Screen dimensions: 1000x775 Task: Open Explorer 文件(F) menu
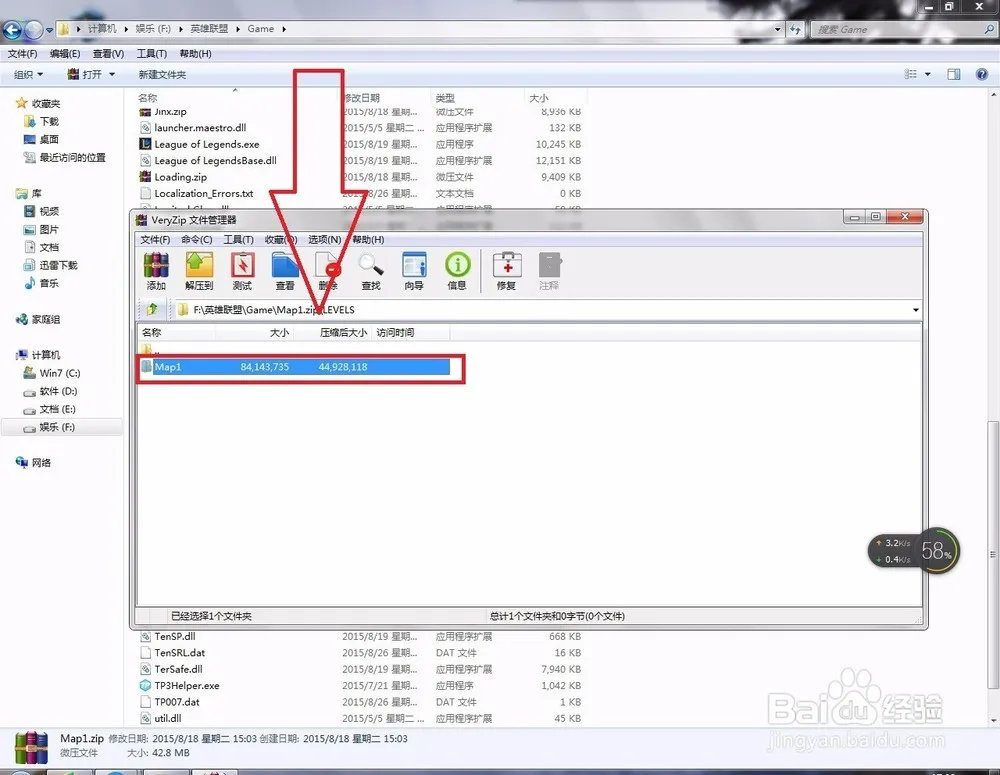22,54
